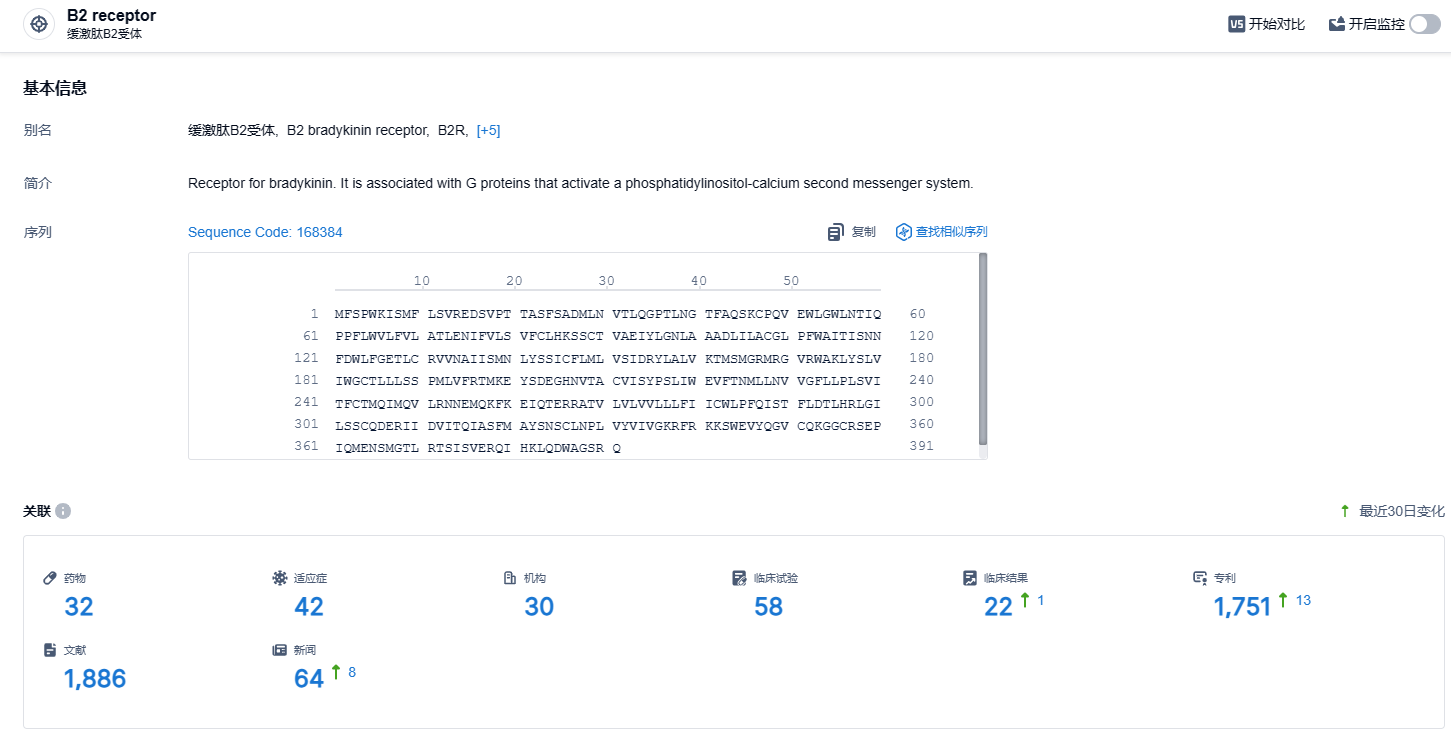Viewport: 1451px width, 732px height.
Task: Click the 临床试验 clinical trials icon
Action: pos(739,578)
